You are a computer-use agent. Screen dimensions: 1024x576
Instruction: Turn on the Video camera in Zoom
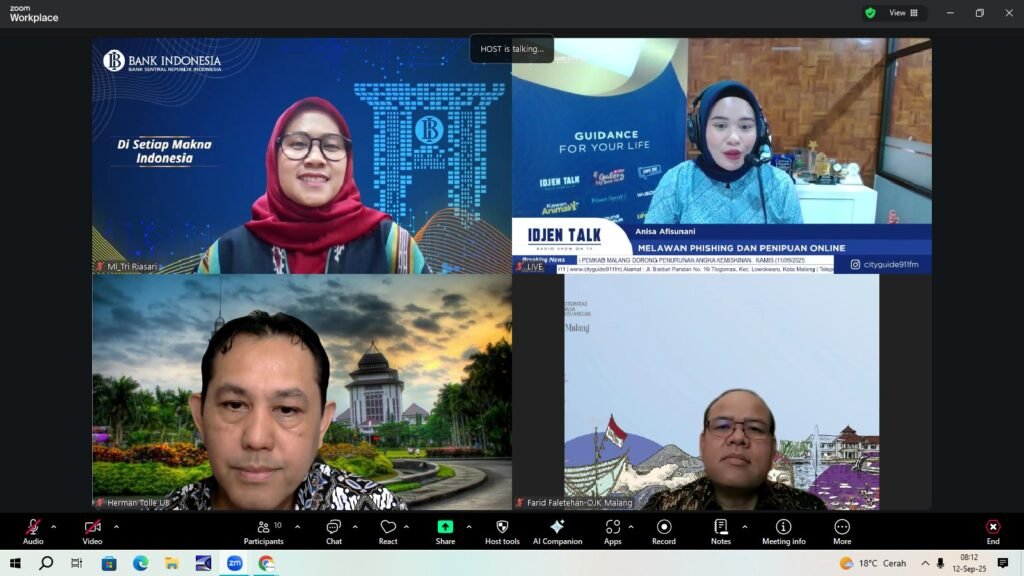[92, 532]
